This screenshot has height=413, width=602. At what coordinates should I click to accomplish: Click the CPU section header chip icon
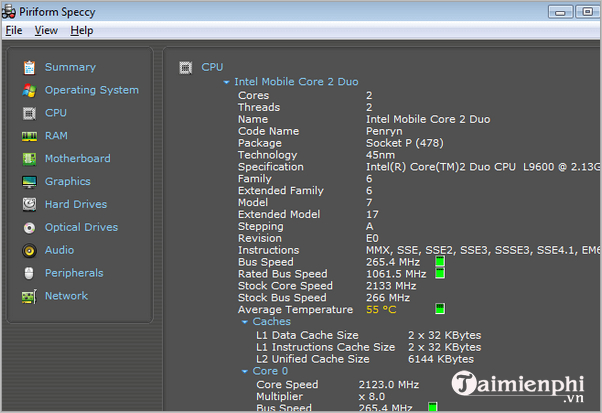pyautogui.click(x=185, y=68)
